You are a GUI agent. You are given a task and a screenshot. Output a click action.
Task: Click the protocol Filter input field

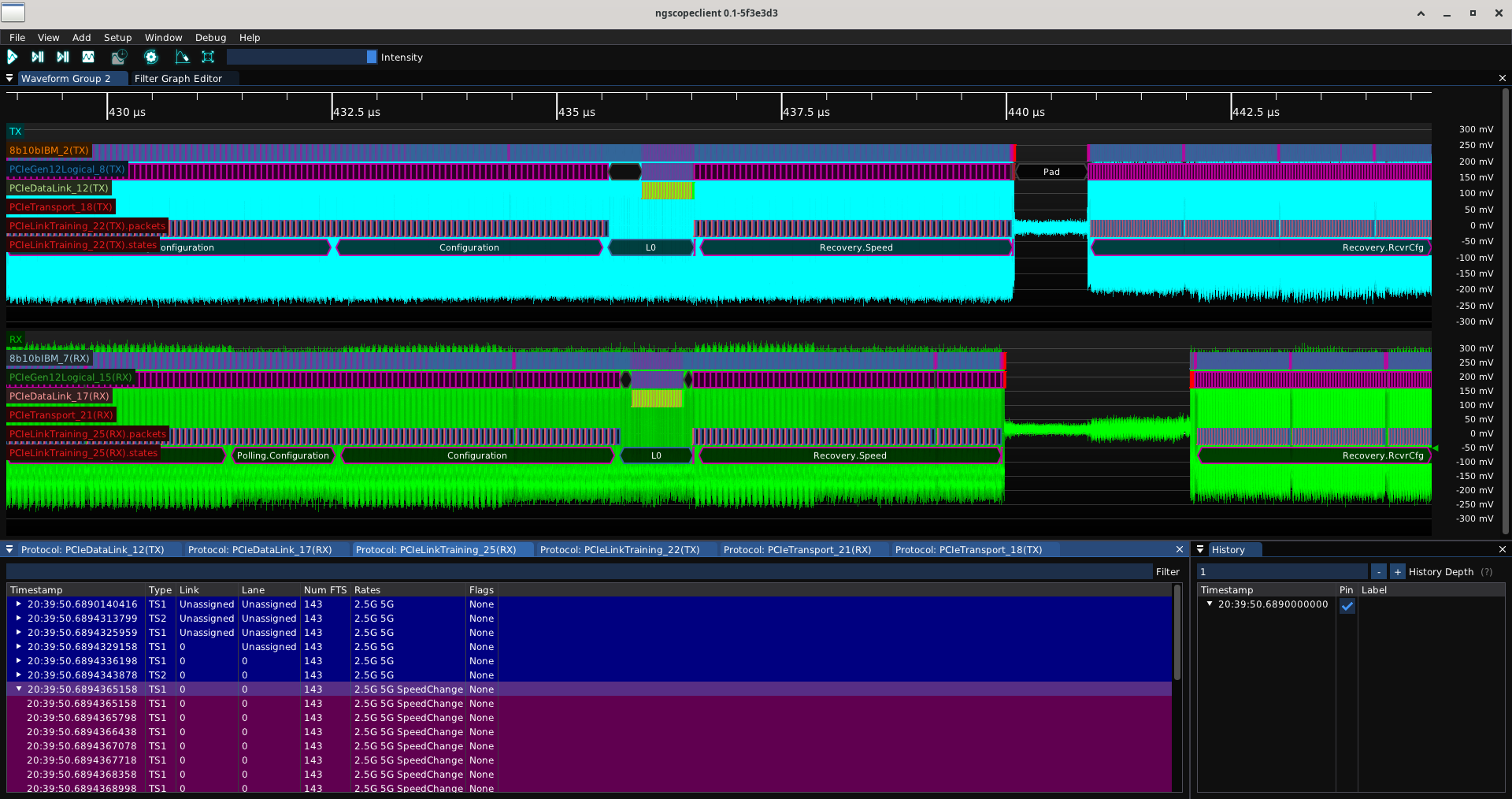[579, 572]
